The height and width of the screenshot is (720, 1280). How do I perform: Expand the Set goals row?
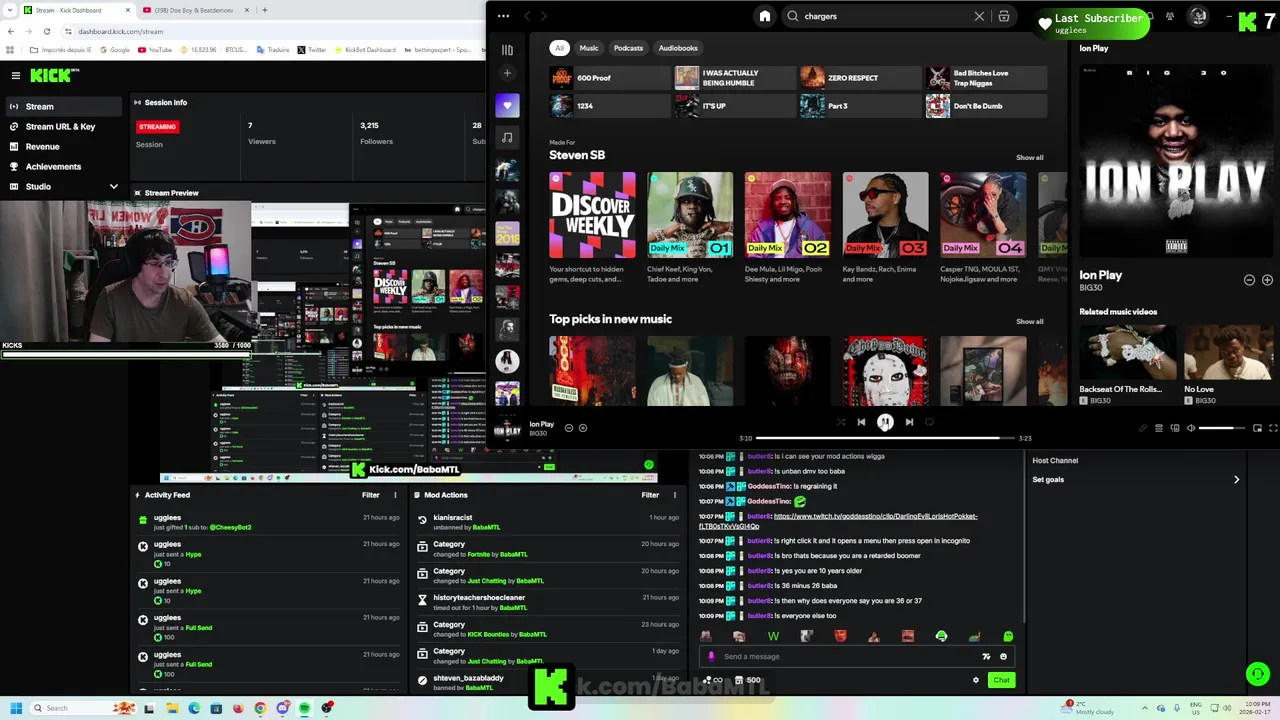[1136, 480]
